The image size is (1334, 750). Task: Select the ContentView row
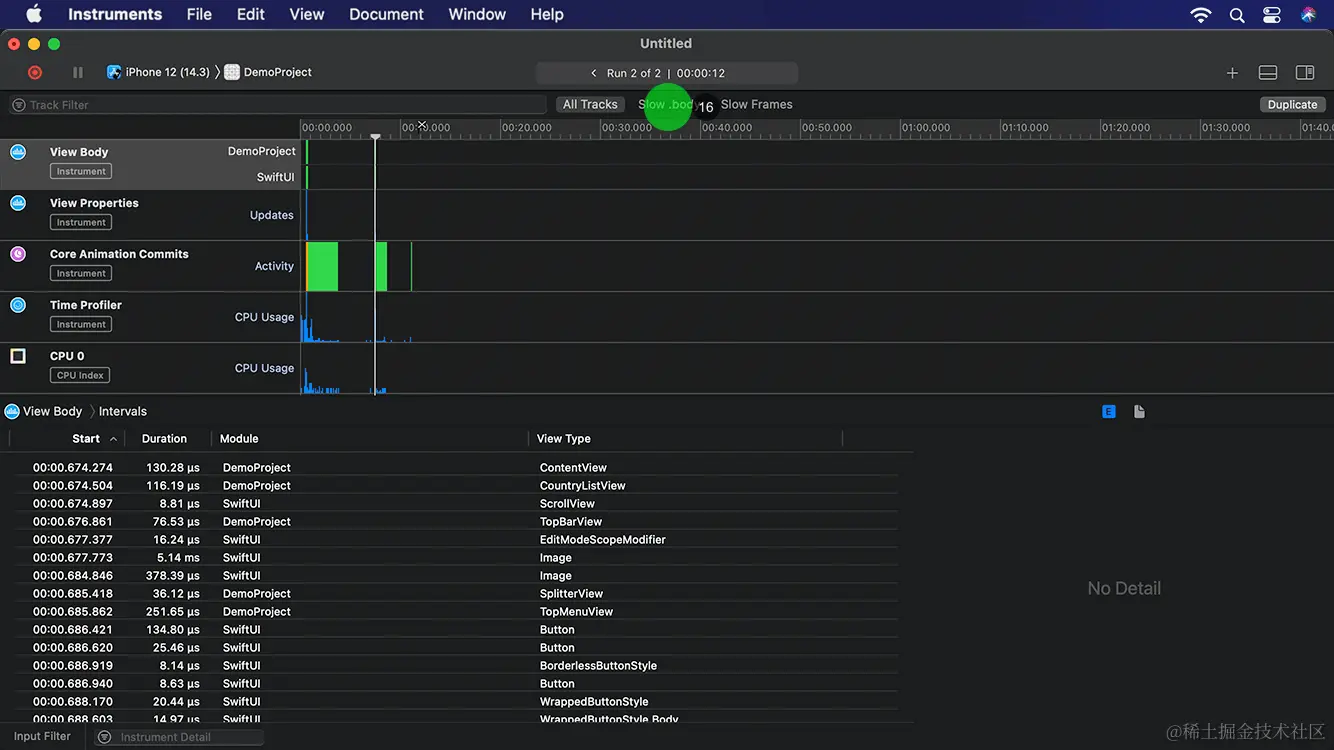(456, 468)
